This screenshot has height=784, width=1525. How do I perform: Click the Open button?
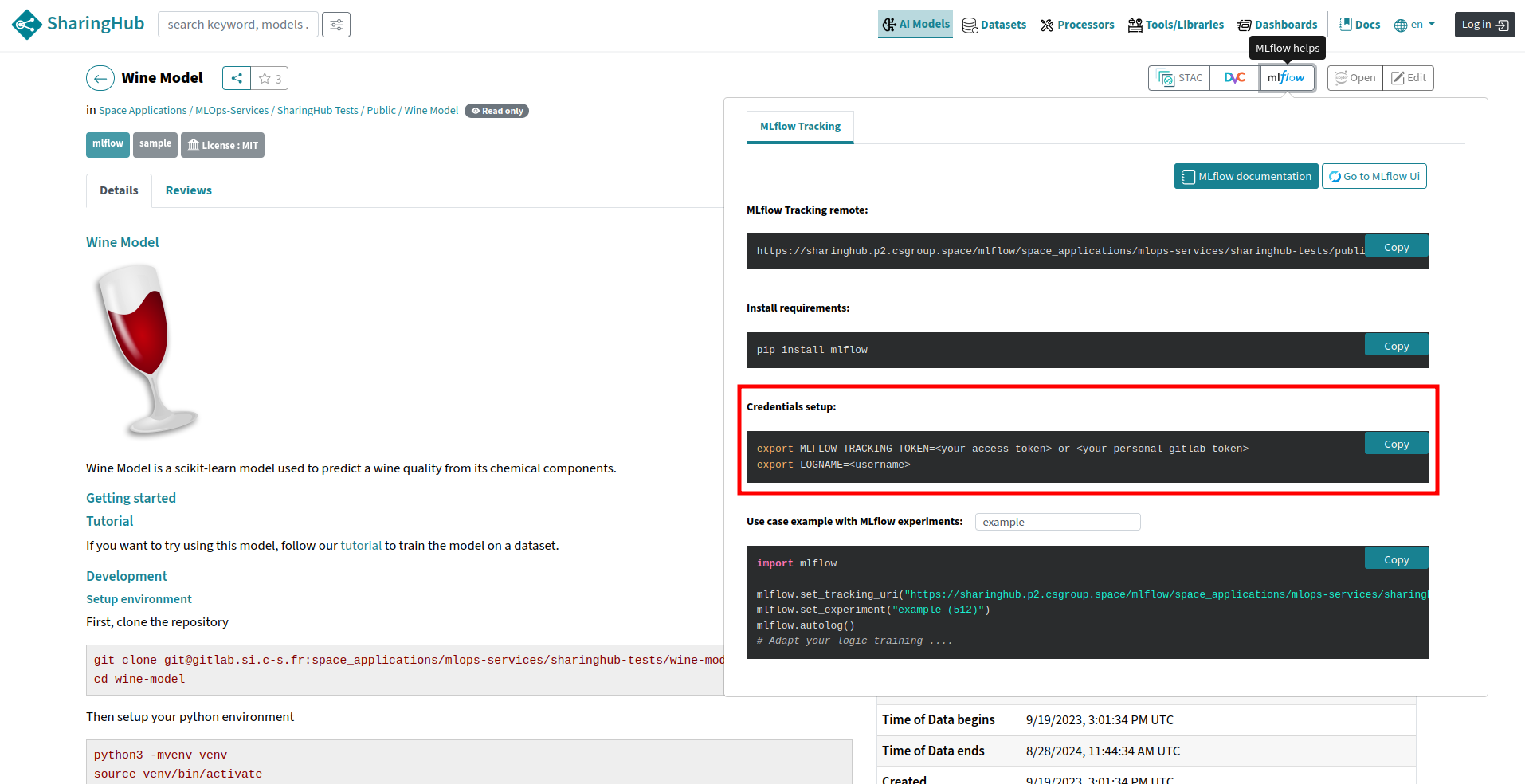point(1355,78)
